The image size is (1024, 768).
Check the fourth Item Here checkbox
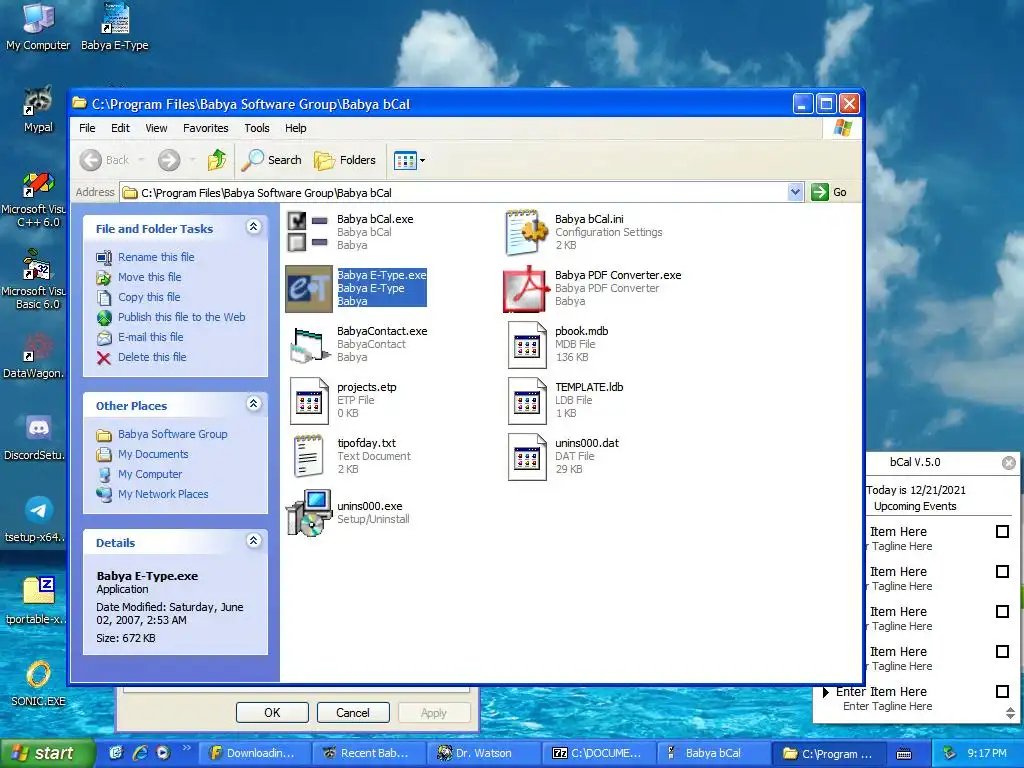[x=1002, y=651]
